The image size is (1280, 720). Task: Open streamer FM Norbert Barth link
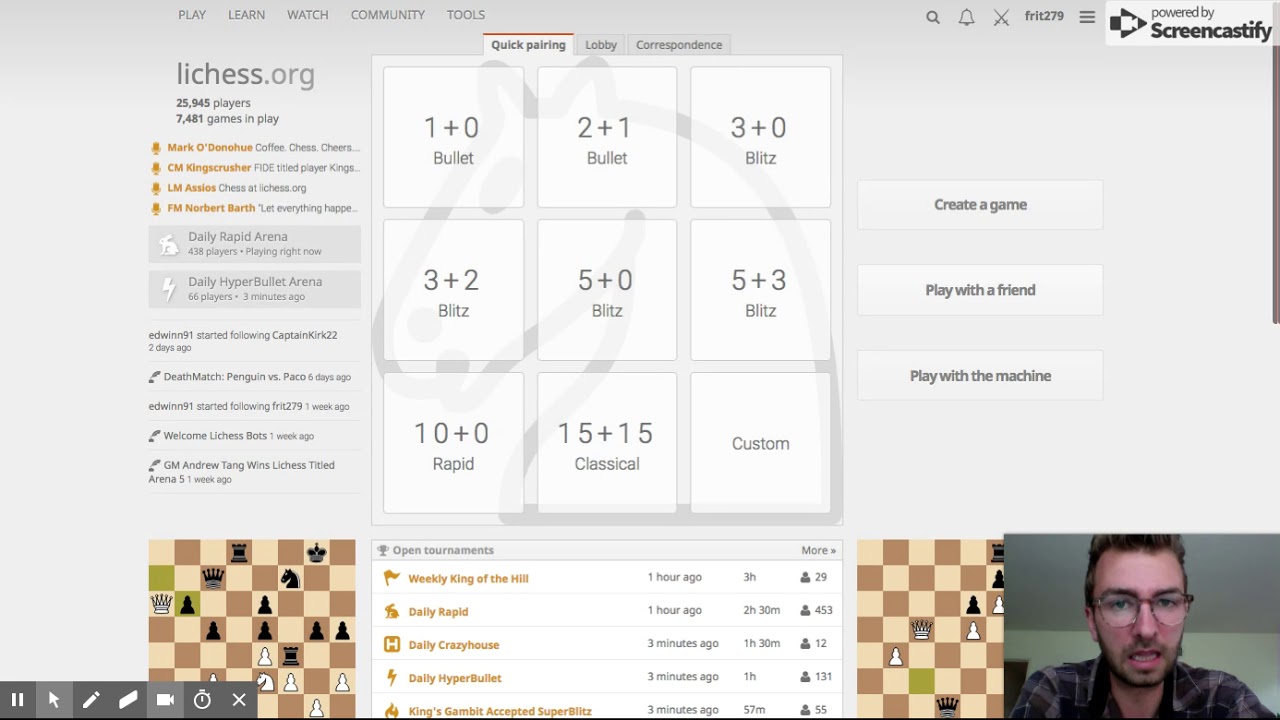211,208
